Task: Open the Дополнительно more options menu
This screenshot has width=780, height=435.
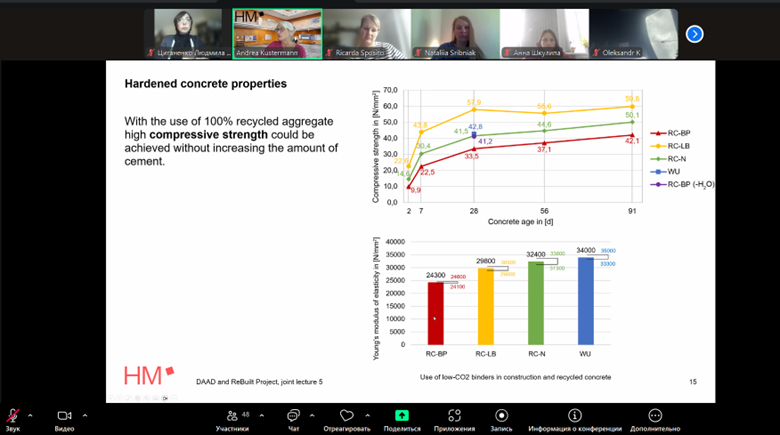Action: [655, 415]
